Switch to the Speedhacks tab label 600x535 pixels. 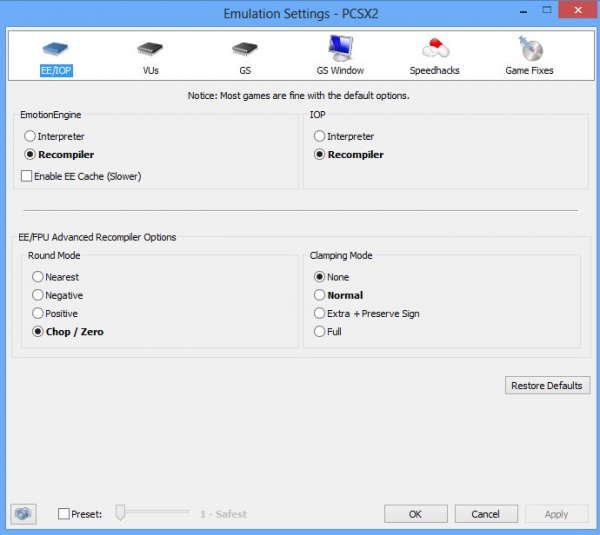click(434, 70)
